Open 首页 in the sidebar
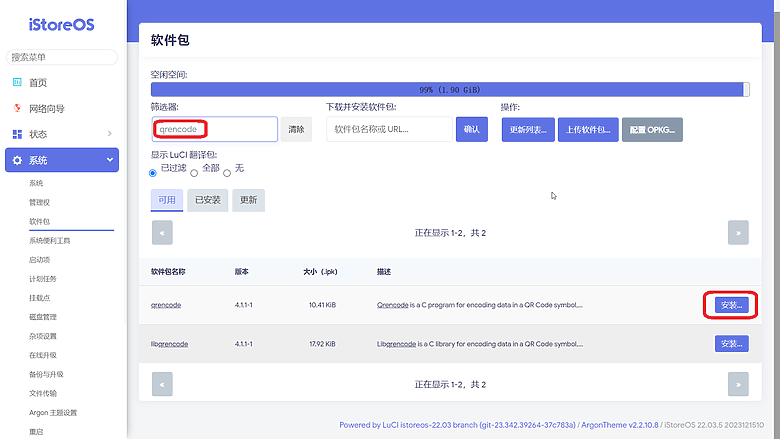Image resolution: width=780 pixels, height=439 pixels. (38, 83)
